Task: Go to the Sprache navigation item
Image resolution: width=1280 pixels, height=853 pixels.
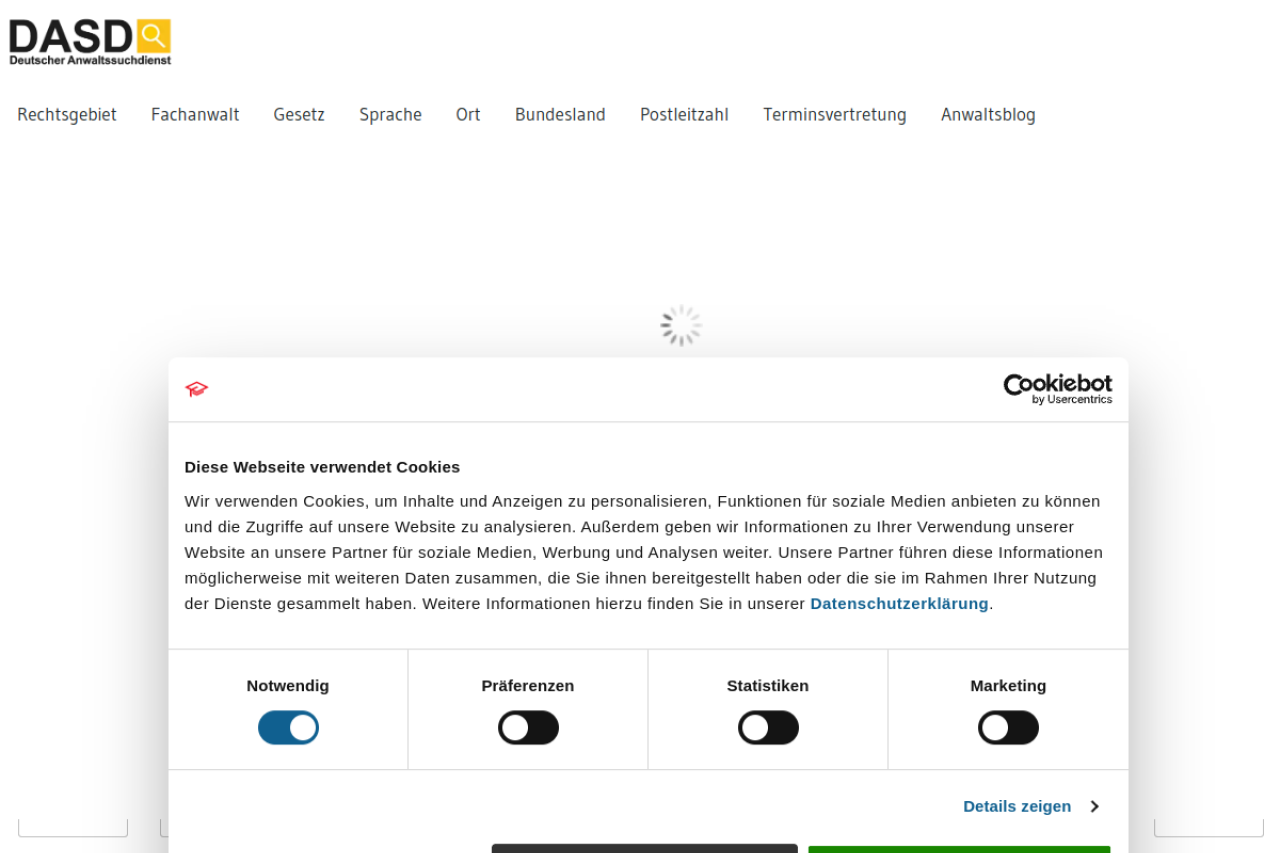Action: pyautogui.click(x=390, y=115)
